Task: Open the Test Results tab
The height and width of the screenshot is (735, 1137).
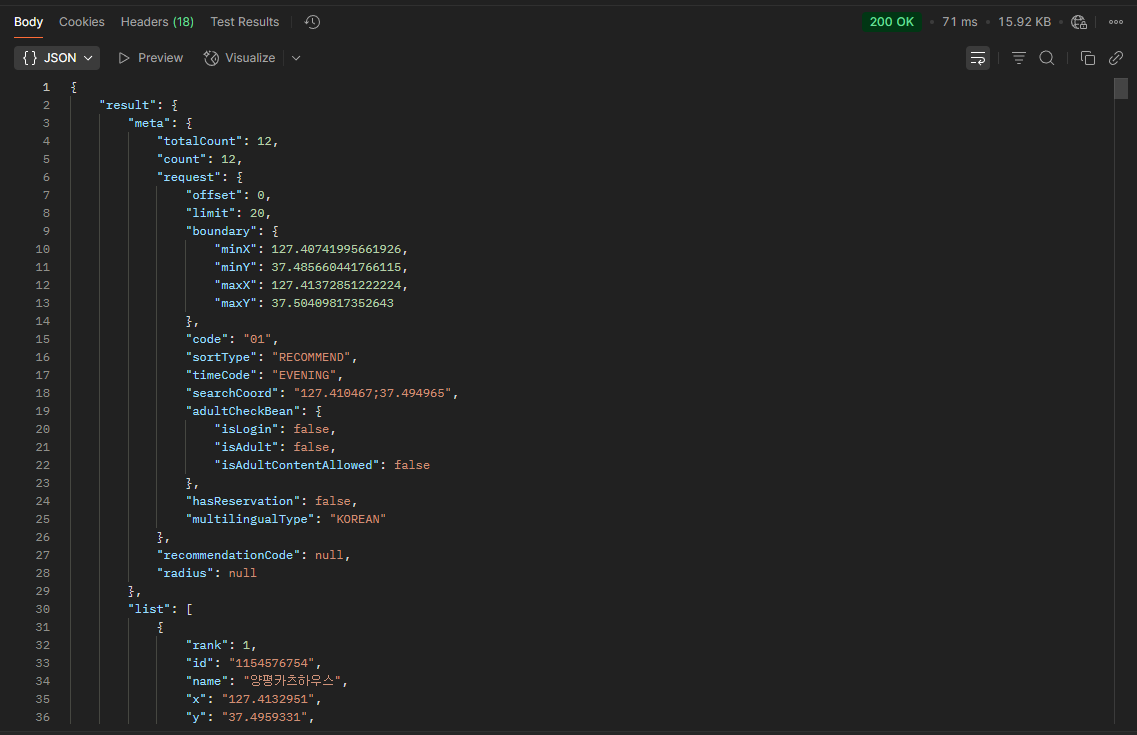Action: [244, 22]
